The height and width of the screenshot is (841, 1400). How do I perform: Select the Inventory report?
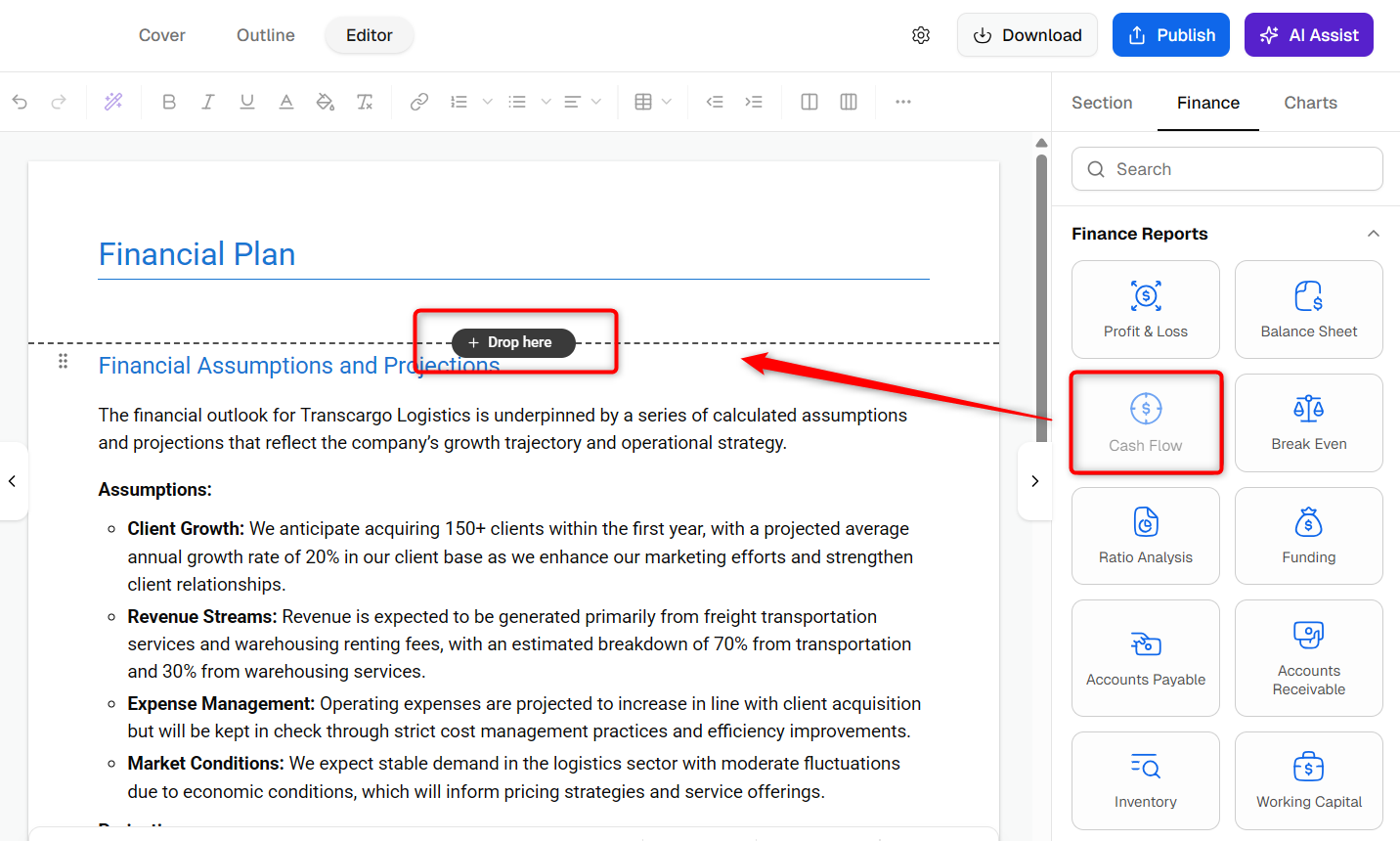(1146, 780)
